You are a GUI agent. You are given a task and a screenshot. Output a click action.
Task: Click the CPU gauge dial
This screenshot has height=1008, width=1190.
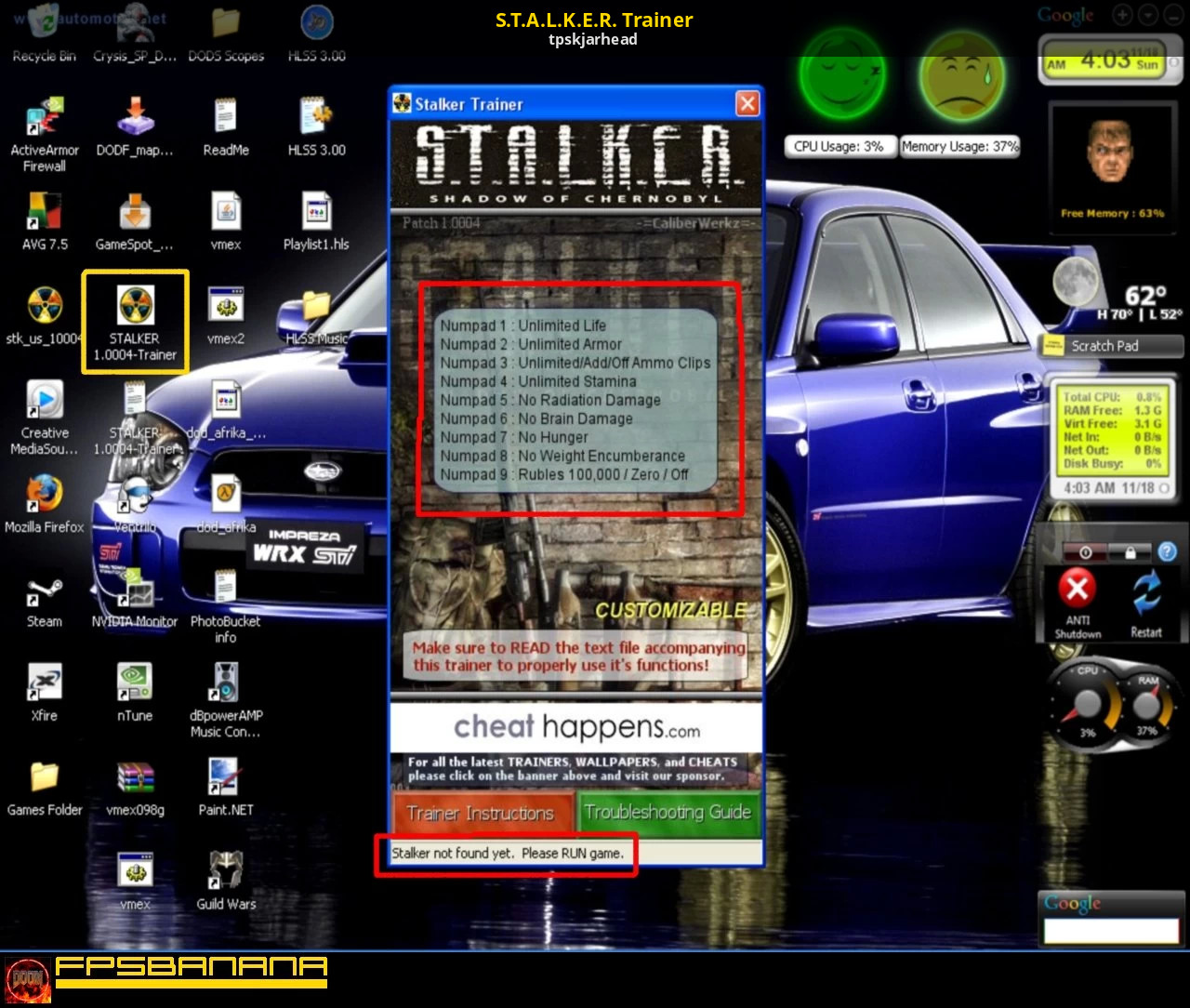[1085, 703]
